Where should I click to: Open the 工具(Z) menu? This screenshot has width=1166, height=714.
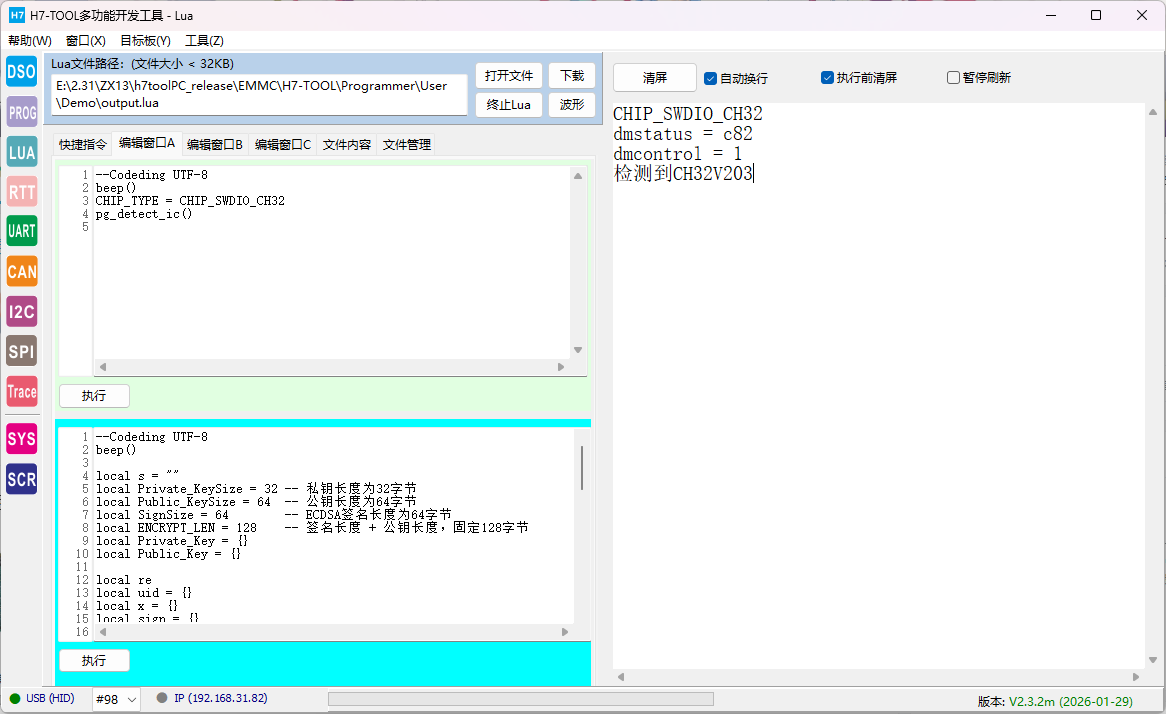pyautogui.click(x=204, y=40)
